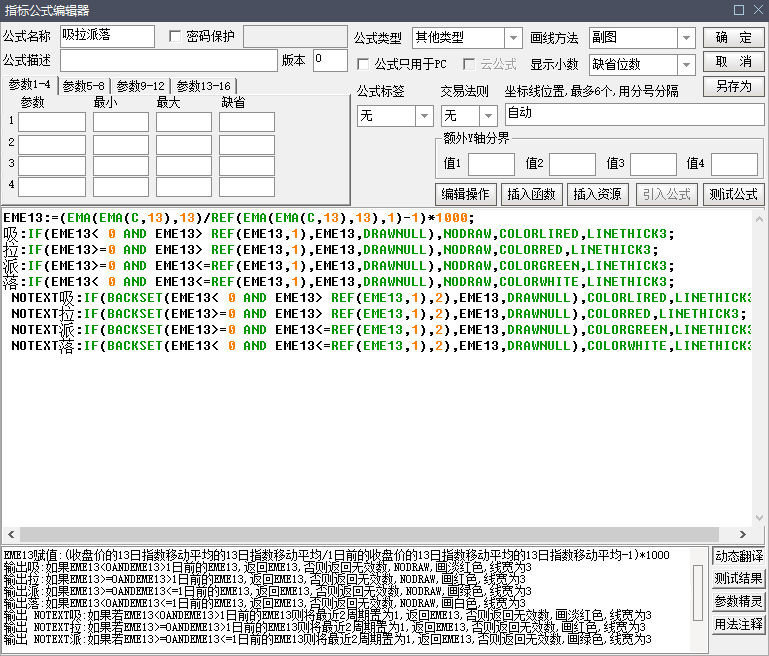Maximize the formula editor window

(738, 10)
